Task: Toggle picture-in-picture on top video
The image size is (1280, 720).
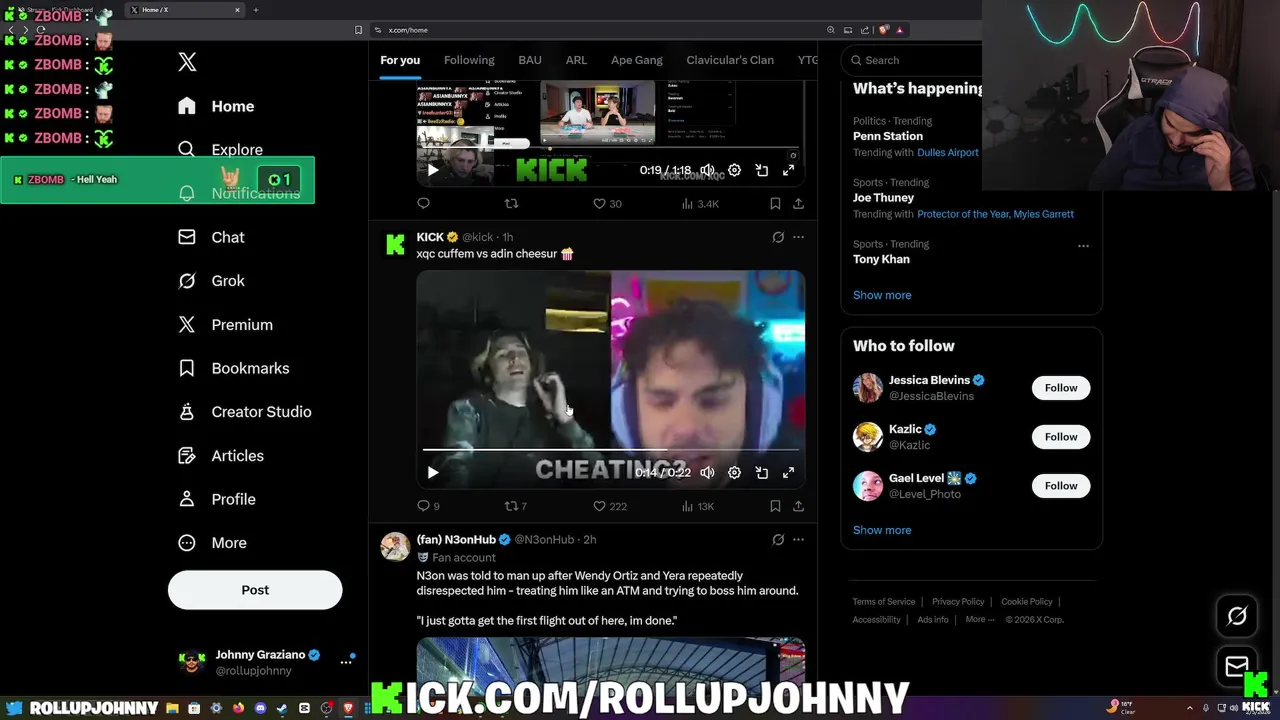Action: pyautogui.click(x=761, y=170)
